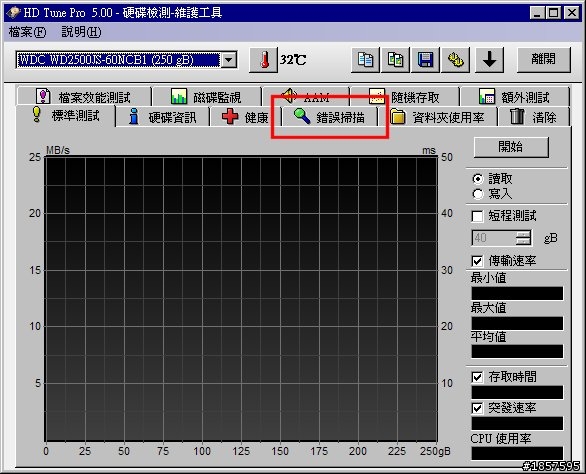Toggle the 突發速率 burst rate checkbox
The image size is (586, 474).
pyautogui.click(x=477, y=408)
